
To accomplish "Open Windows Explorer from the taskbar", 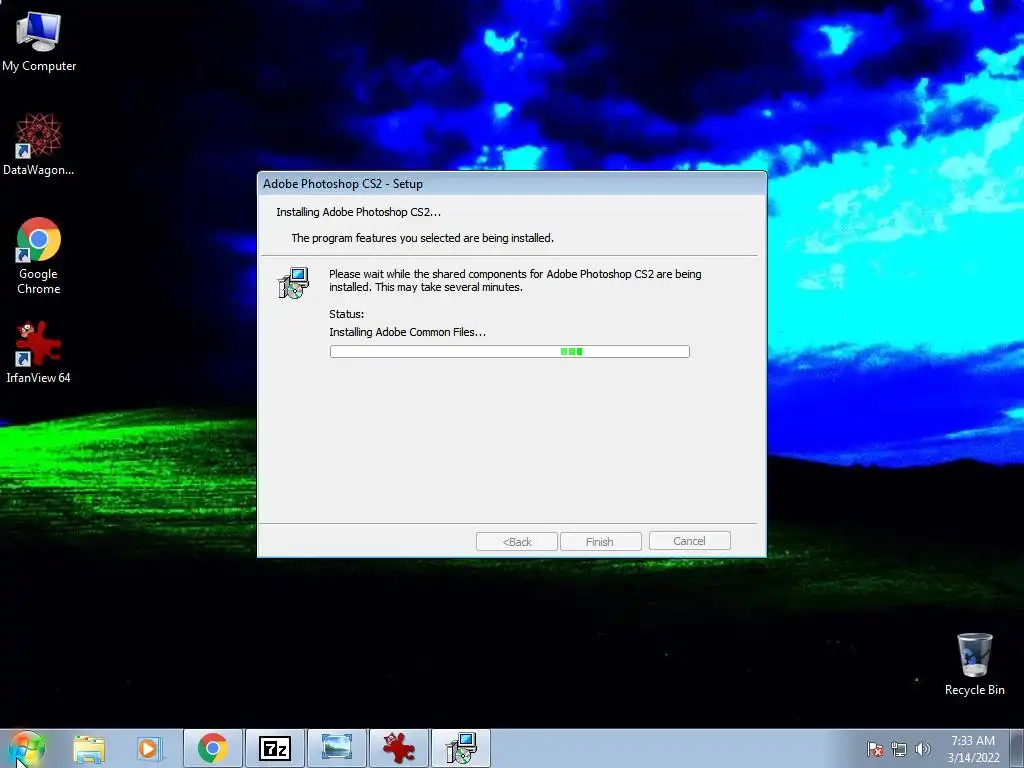I will pyautogui.click(x=89, y=748).
